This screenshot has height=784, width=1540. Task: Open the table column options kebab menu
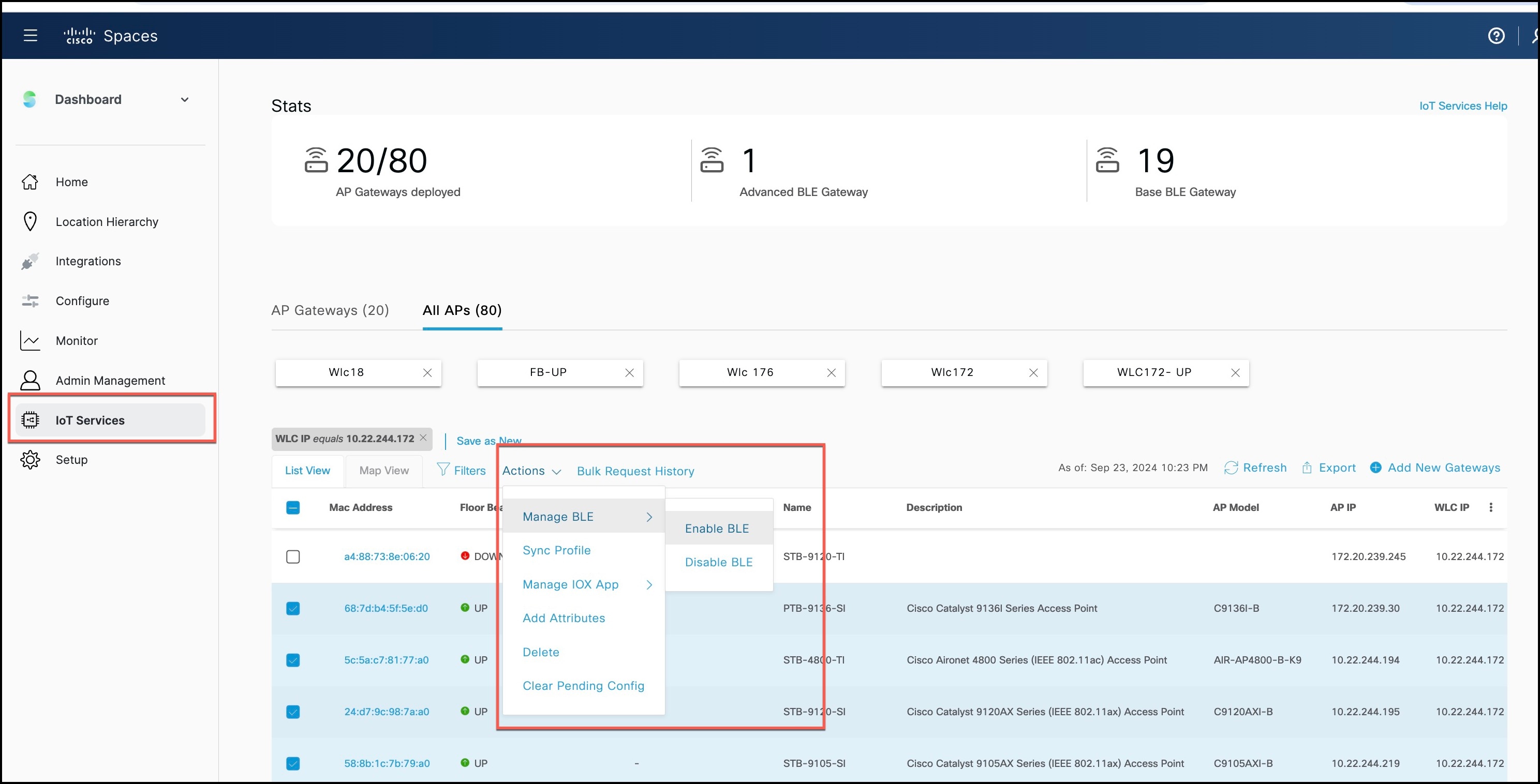click(x=1491, y=507)
